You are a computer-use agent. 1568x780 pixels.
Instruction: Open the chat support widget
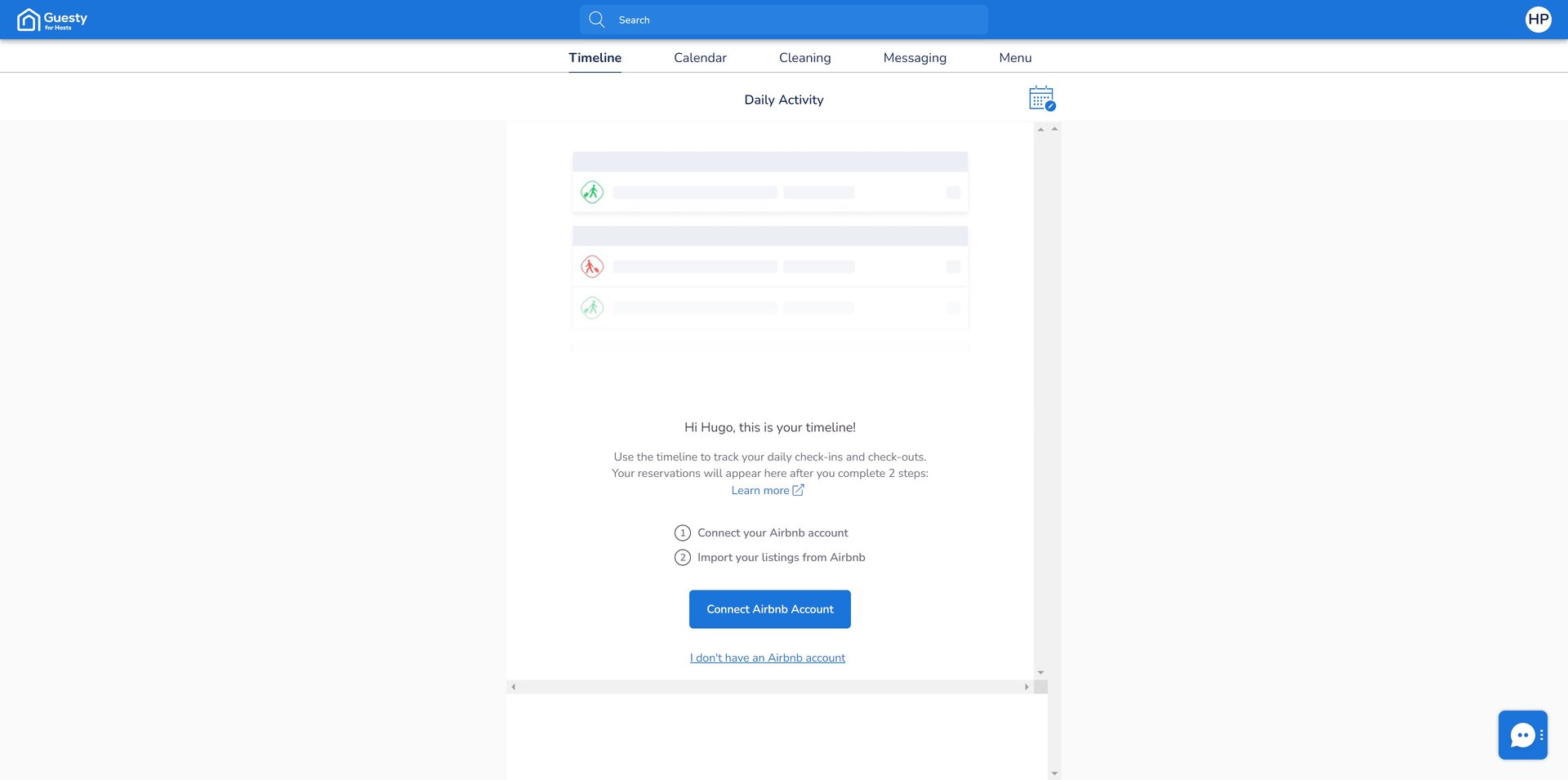pyautogui.click(x=1523, y=735)
